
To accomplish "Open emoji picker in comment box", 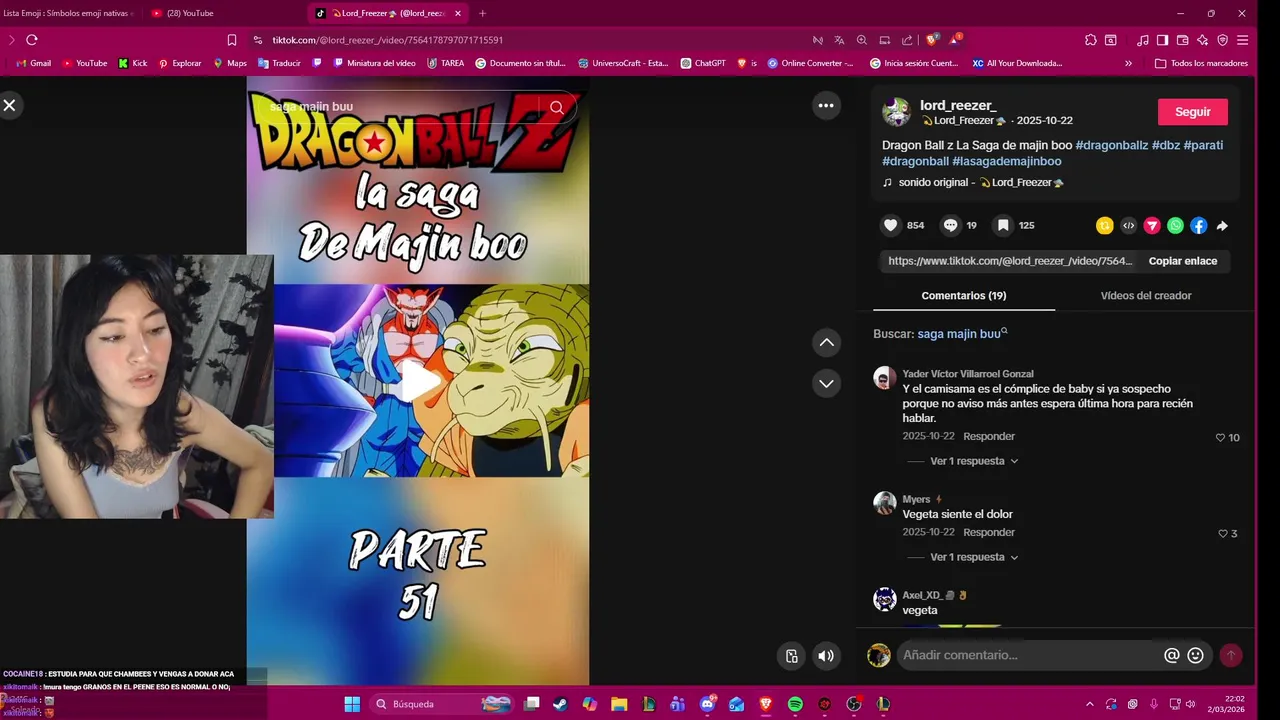I will click(1196, 656).
